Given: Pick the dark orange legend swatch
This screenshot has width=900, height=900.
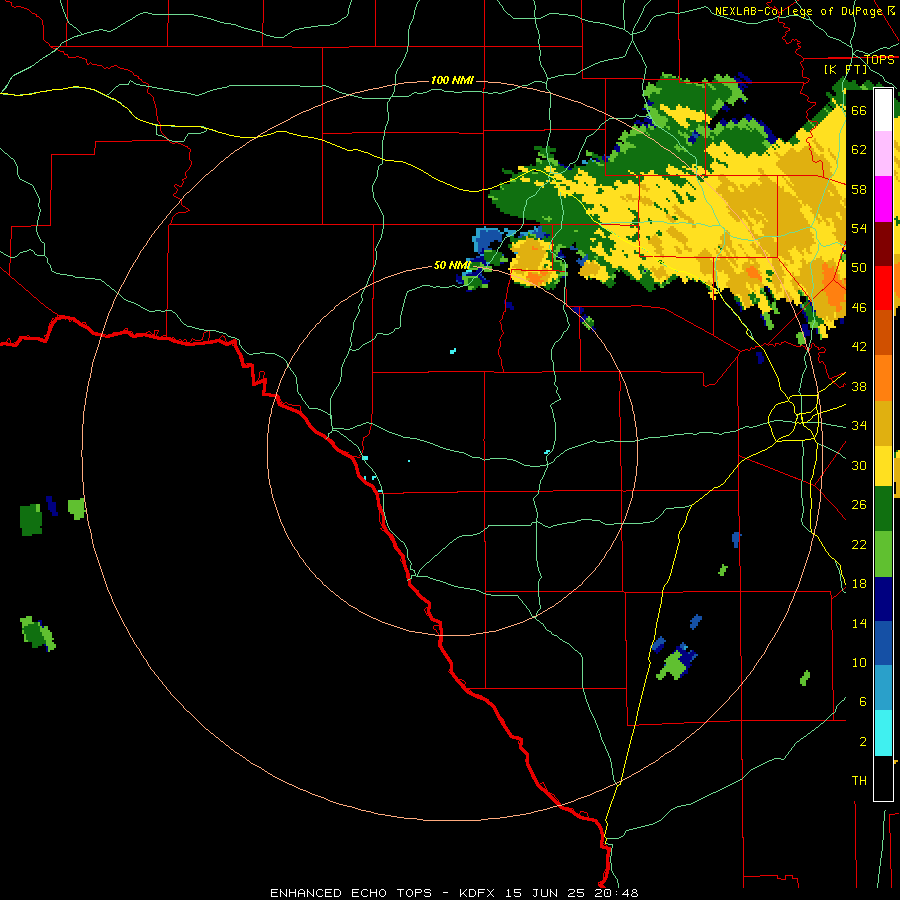Looking at the screenshot, I should click(883, 332).
